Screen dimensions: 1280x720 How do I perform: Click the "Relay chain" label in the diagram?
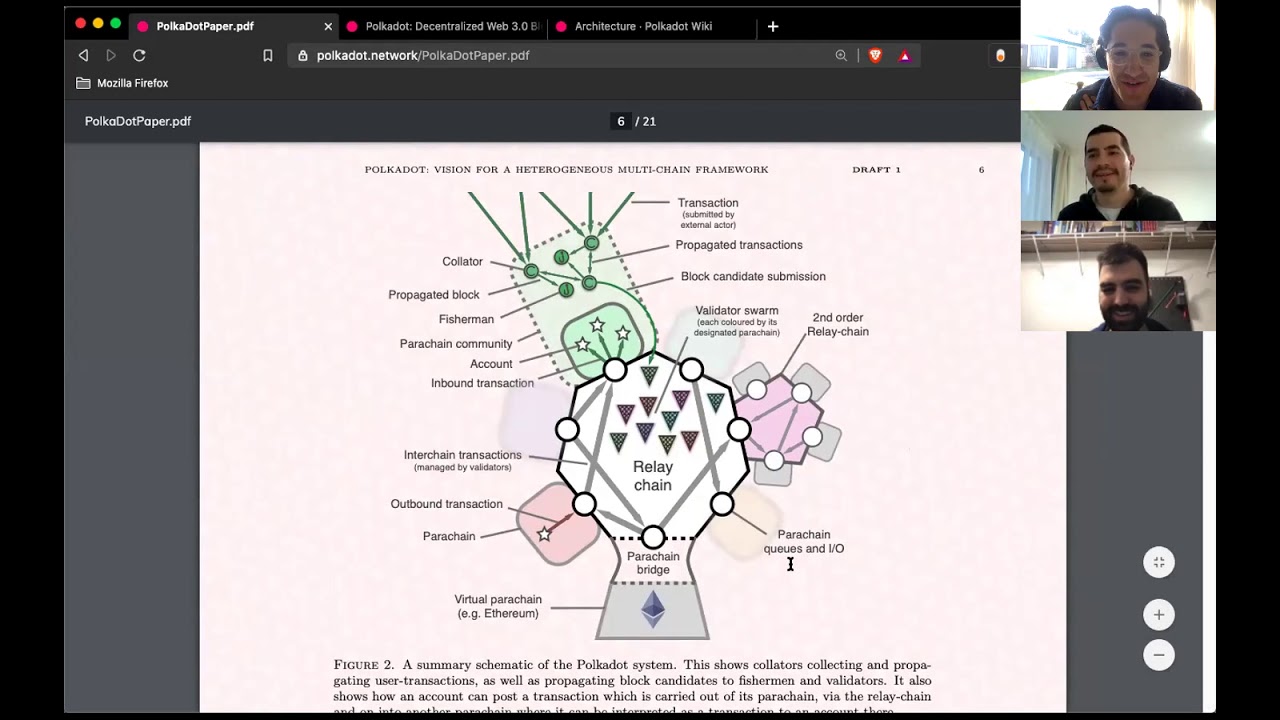pyautogui.click(x=652, y=476)
